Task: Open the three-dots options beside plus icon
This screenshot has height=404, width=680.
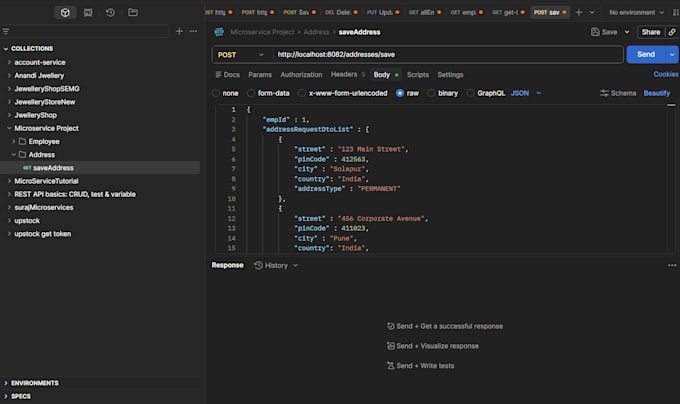Action: point(193,31)
